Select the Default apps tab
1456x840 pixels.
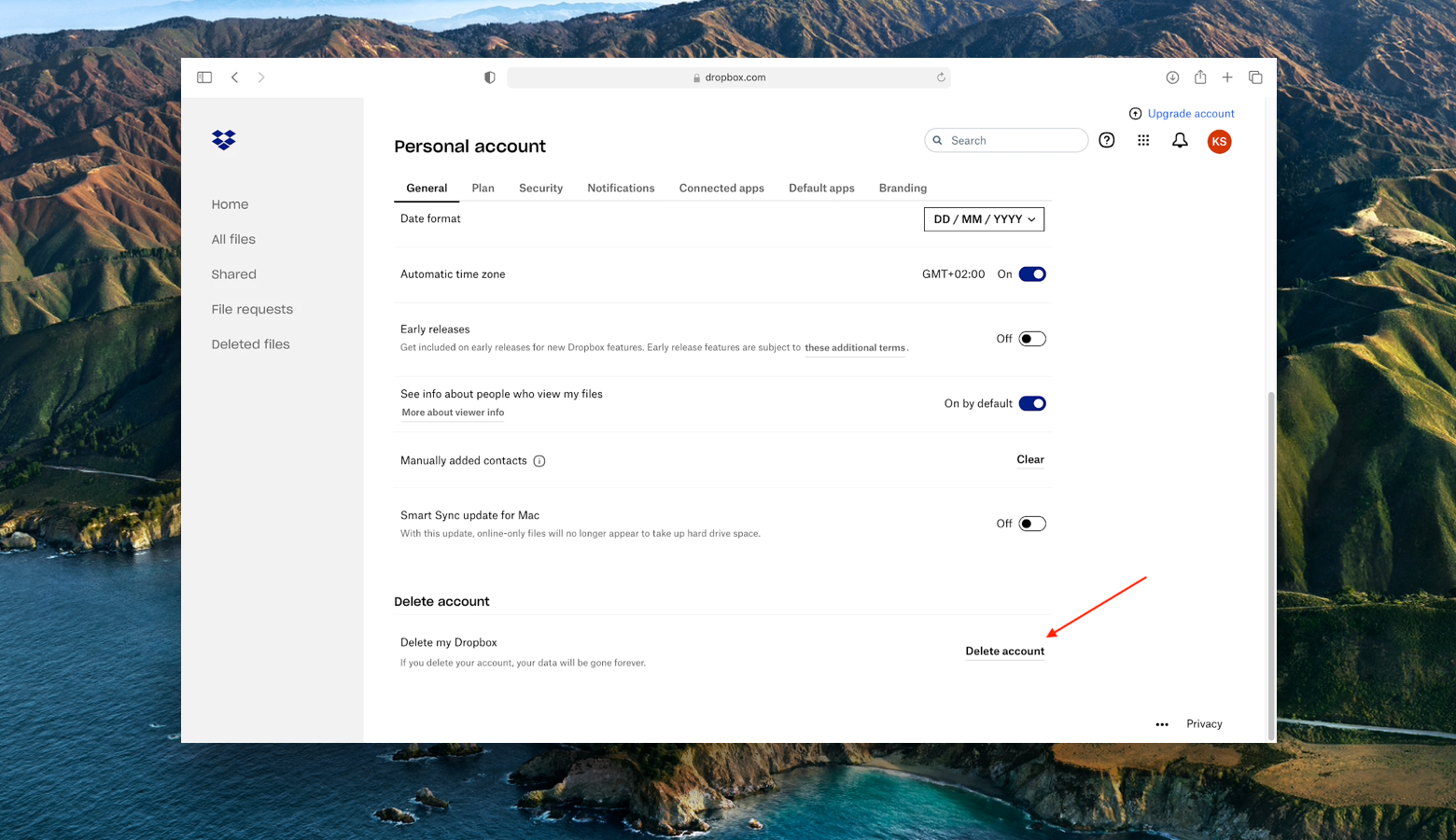point(821,189)
